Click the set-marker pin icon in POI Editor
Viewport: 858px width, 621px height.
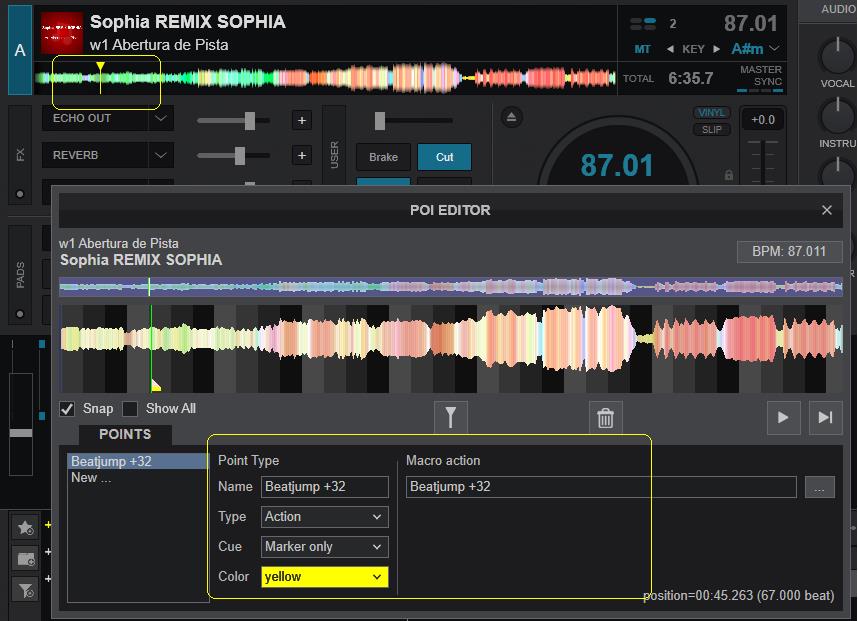450,417
